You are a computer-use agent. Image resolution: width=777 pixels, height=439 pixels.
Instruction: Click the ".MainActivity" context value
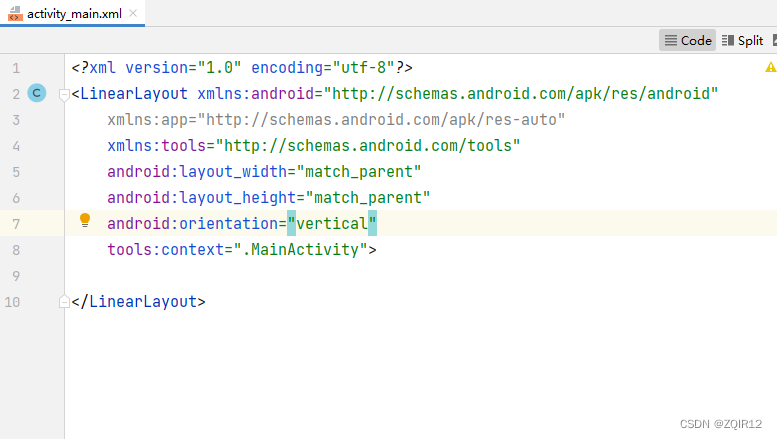300,249
